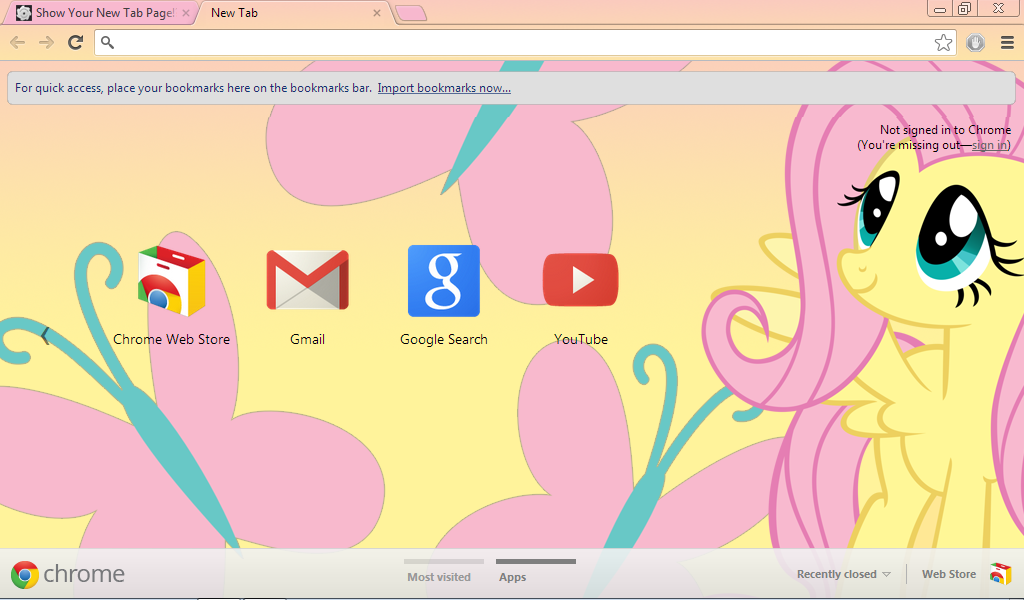Switch to the Apps section

point(513,576)
